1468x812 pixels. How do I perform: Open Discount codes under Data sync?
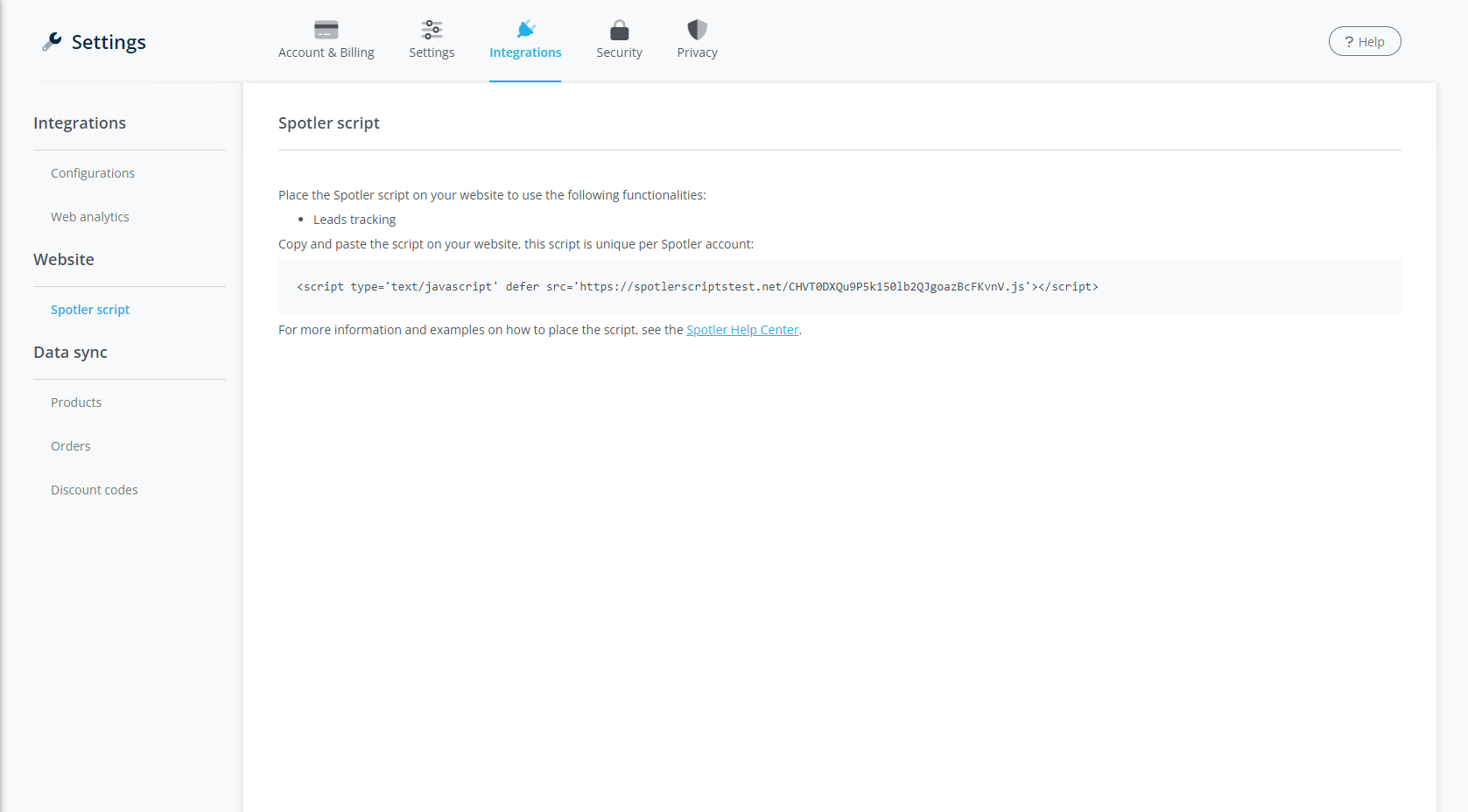(x=95, y=490)
